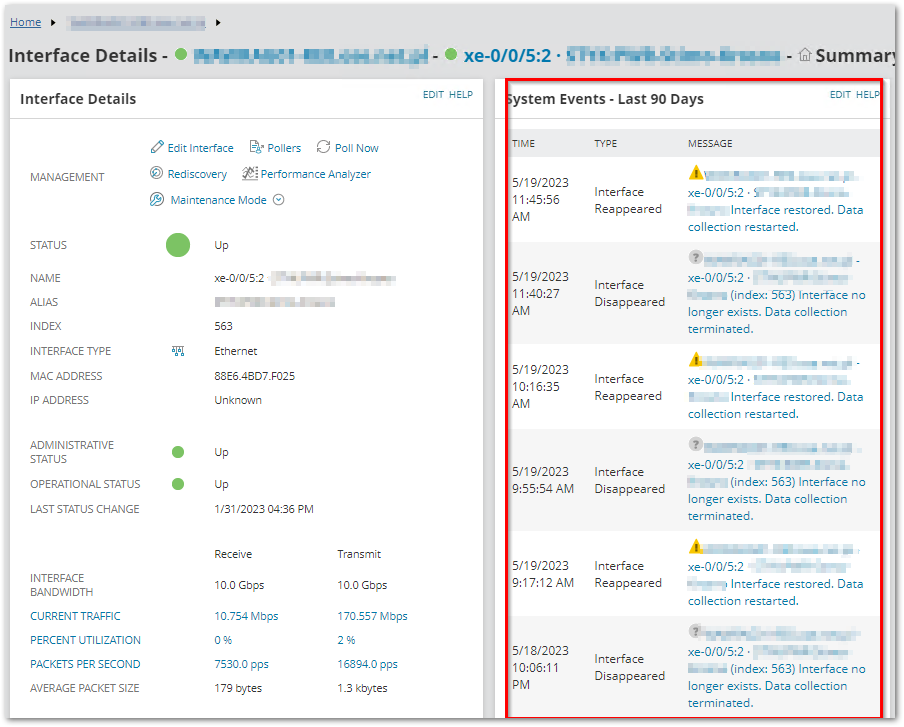Click the Performance Analyzer chart icon
The image size is (904, 727).
pos(250,173)
